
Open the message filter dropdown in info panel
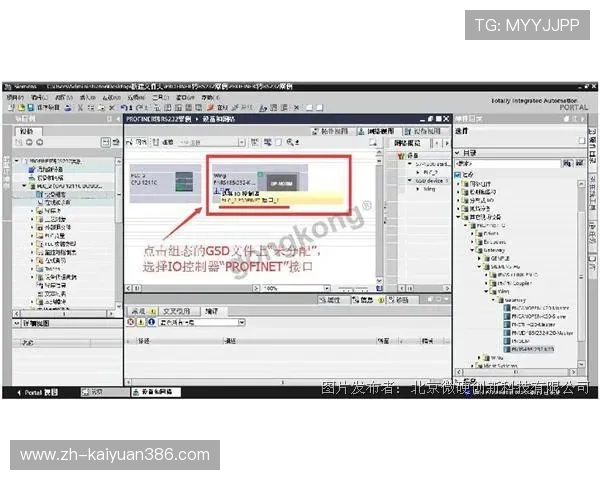pos(241,323)
